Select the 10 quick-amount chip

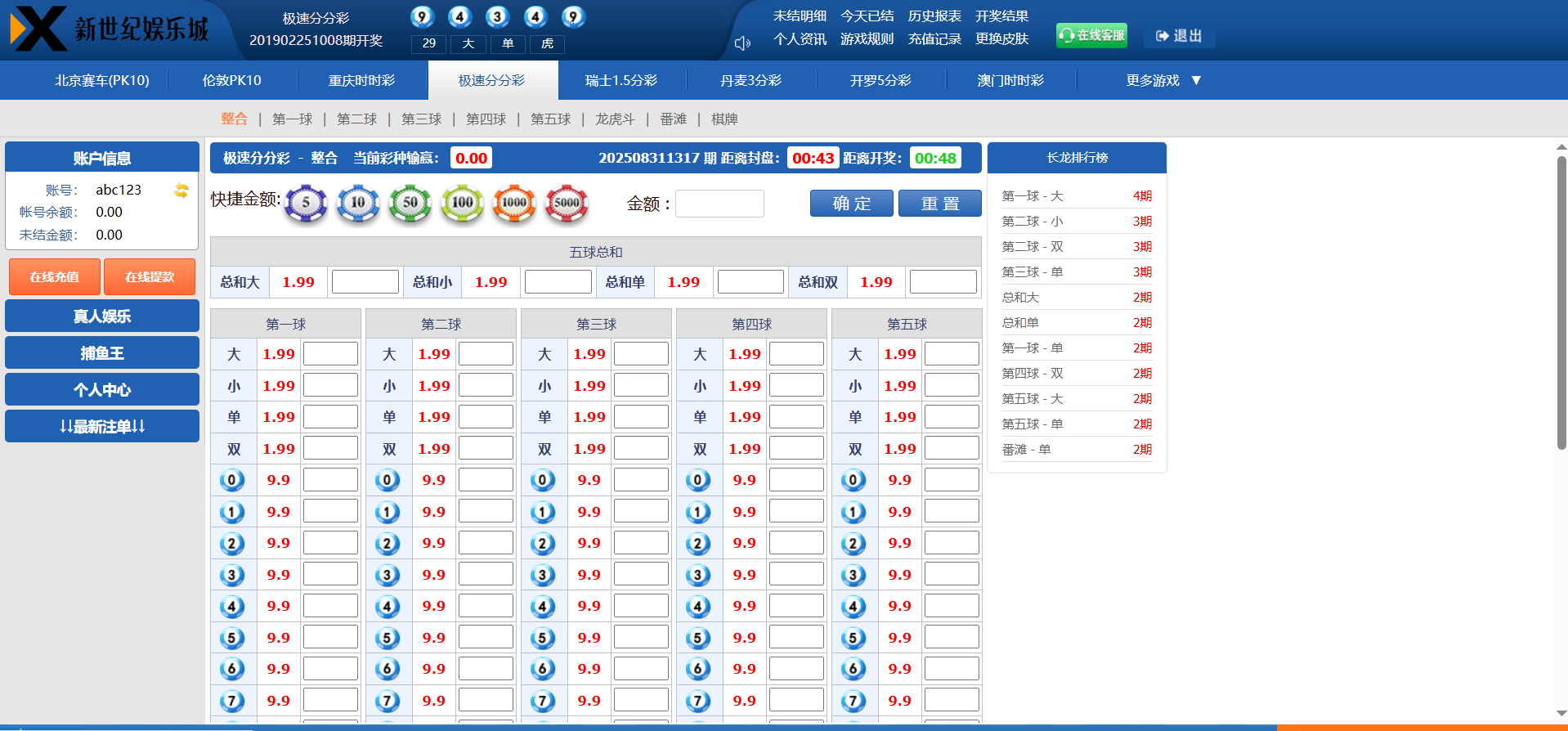[358, 203]
